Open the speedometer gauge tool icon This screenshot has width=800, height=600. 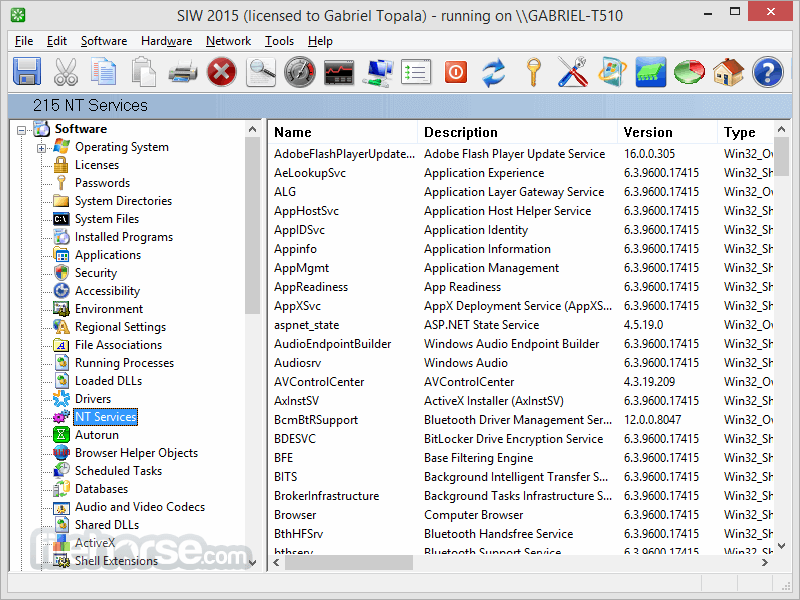(x=300, y=71)
